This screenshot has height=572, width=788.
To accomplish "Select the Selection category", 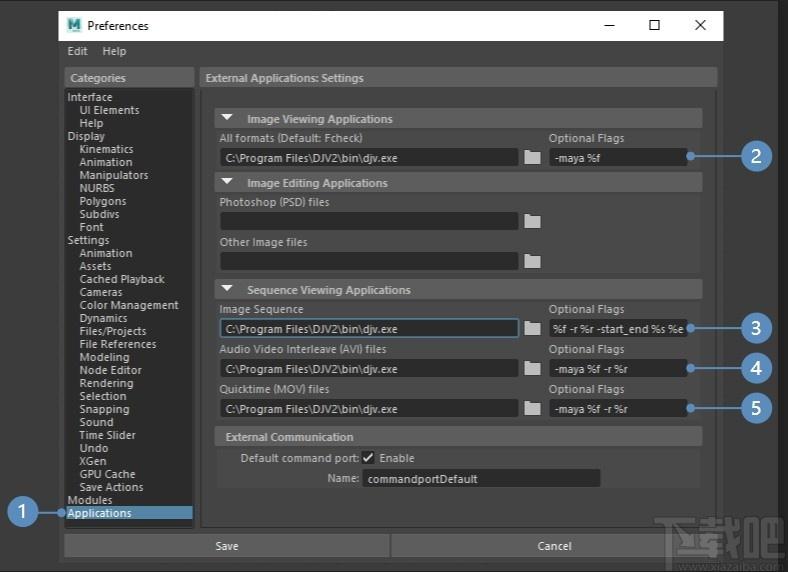I will coord(103,396).
